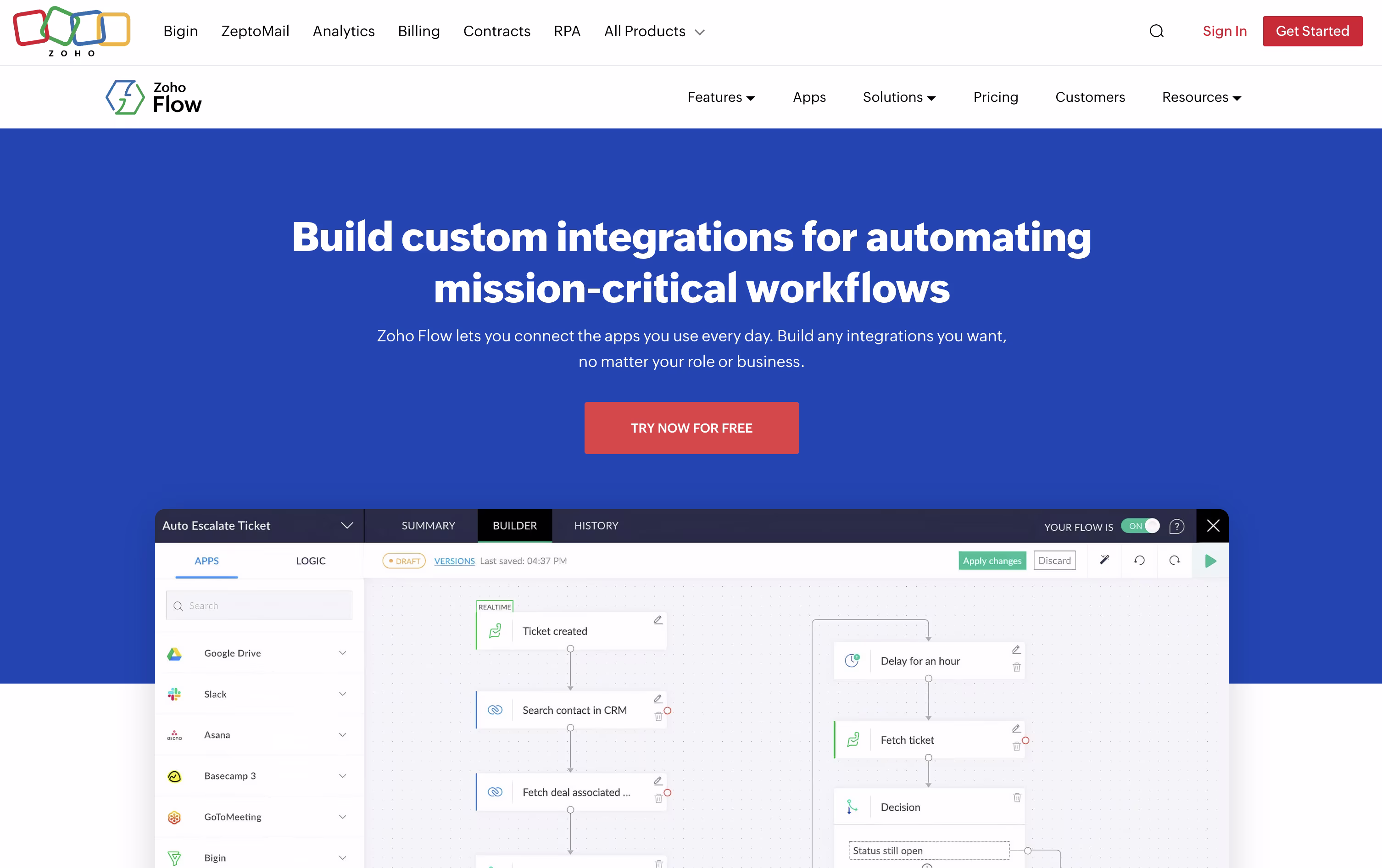The height and width of the screenshot is (868, 1382).
Task: Click the apps Search input field
Action: 259,605
